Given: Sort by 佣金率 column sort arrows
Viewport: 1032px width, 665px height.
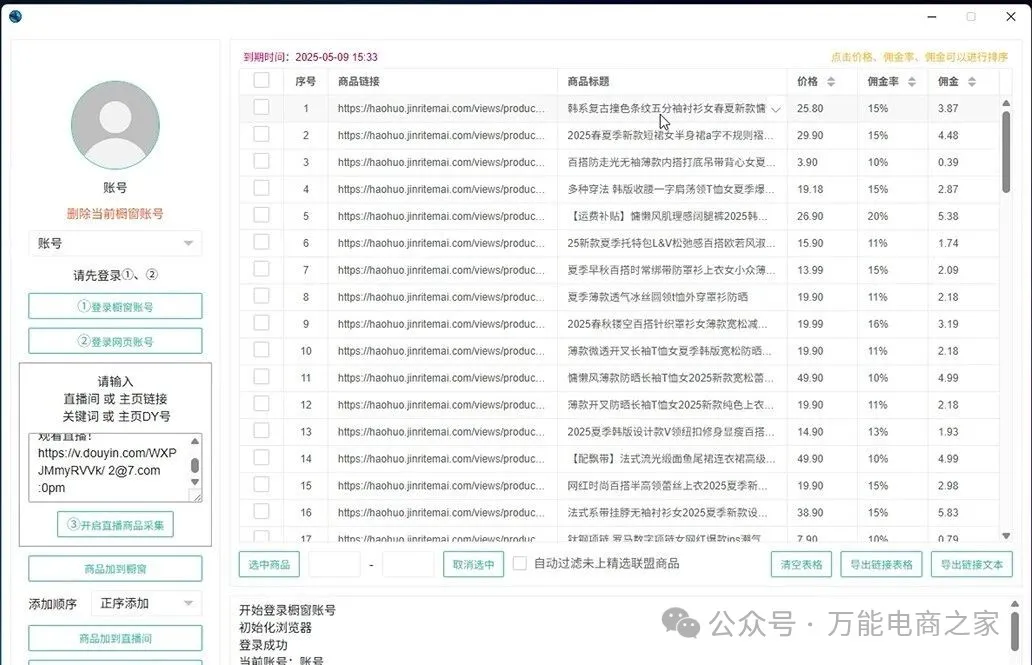Looking at the screenshot, I should pos(911,82).
